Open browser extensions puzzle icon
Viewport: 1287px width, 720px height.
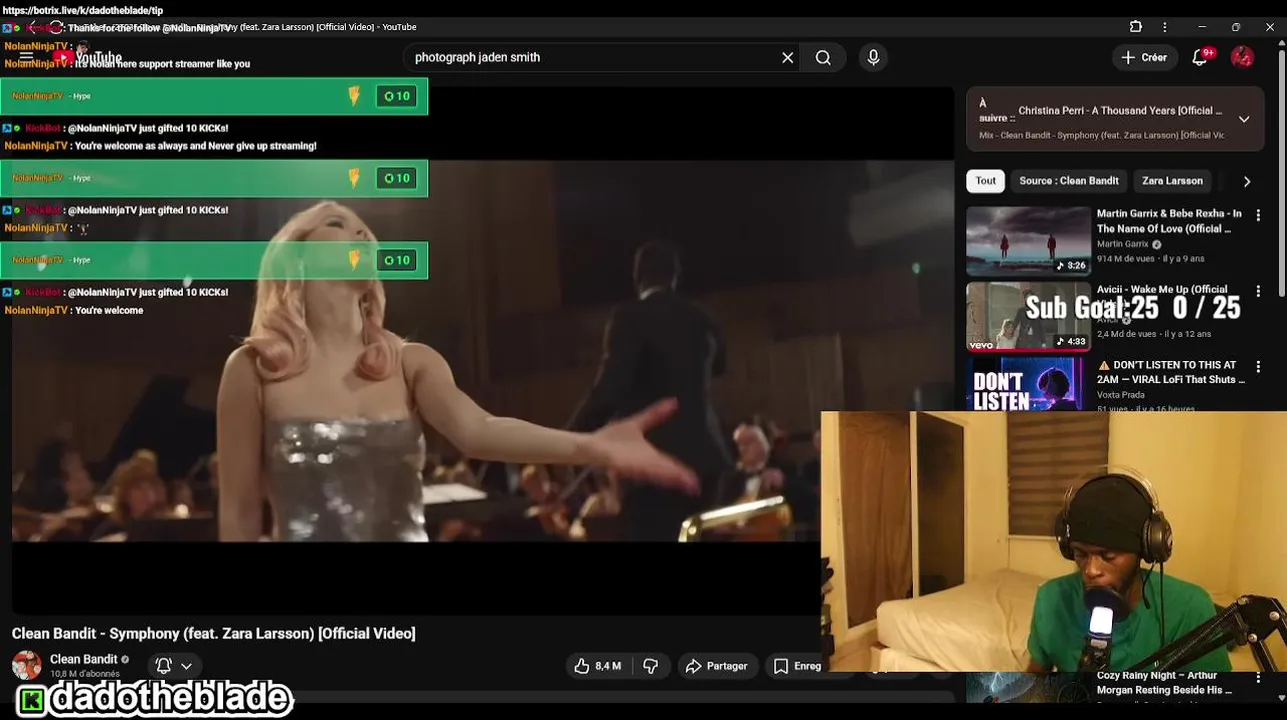click(1136, 27)
